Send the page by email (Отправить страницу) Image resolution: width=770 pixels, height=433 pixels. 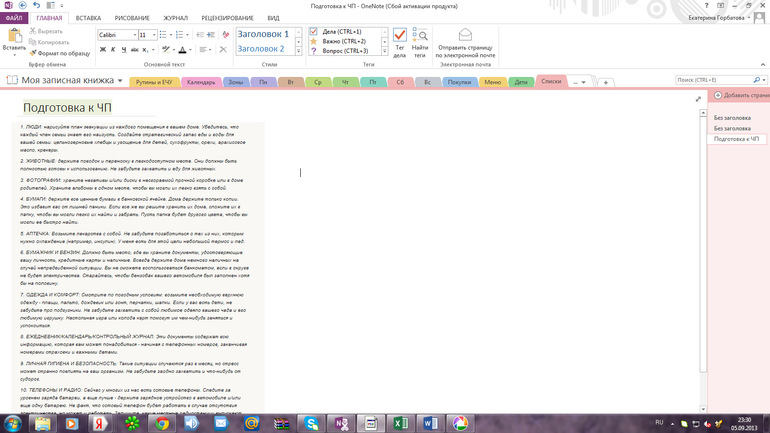tap(465, 42)
